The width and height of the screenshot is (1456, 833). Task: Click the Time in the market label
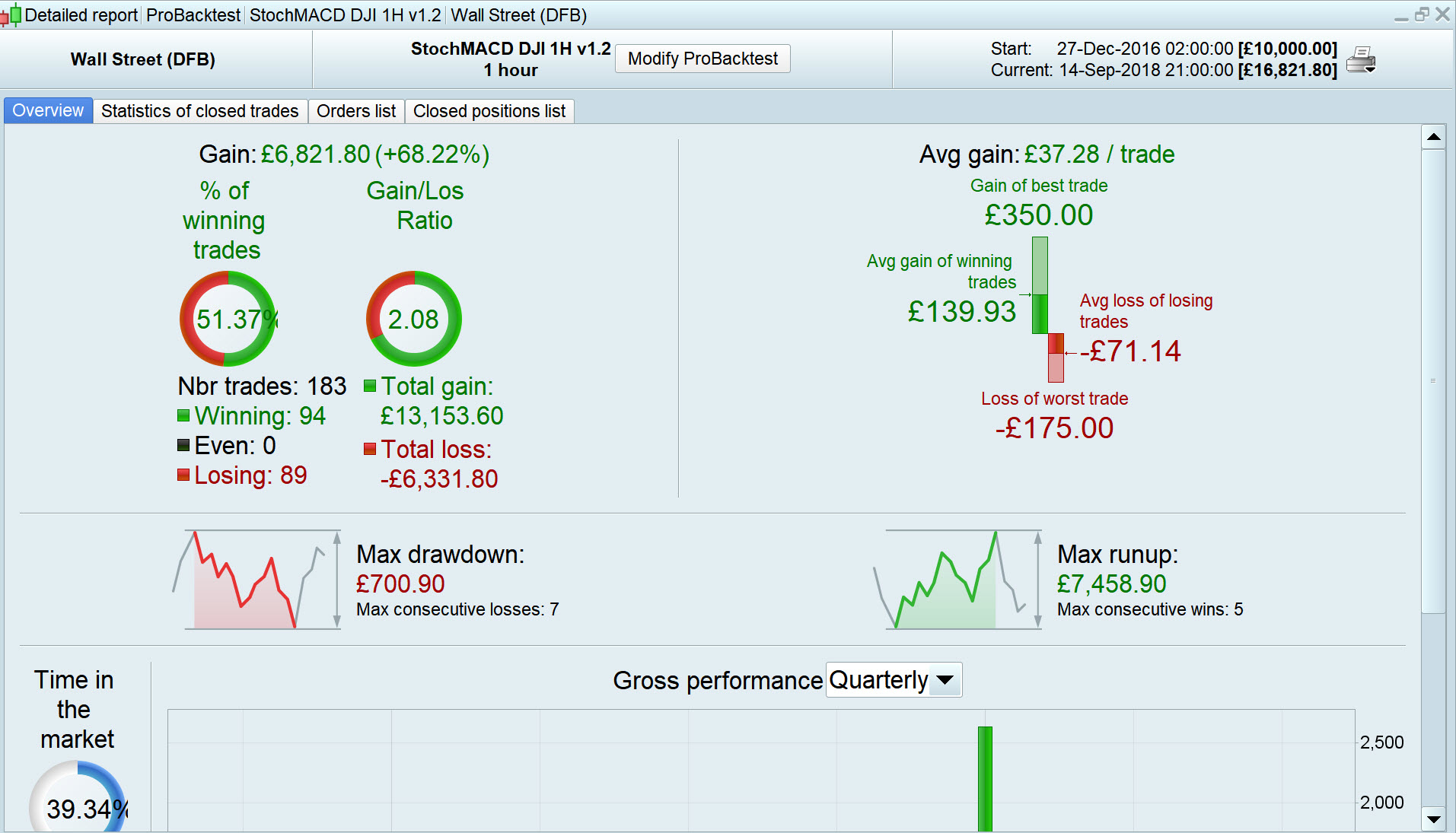tap(75, 710)
